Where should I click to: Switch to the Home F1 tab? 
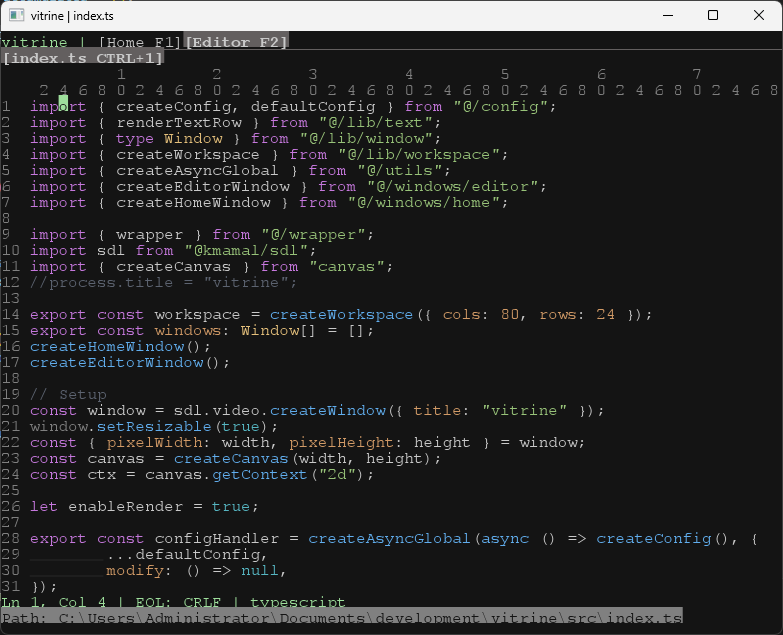click(x=140, y=42)
